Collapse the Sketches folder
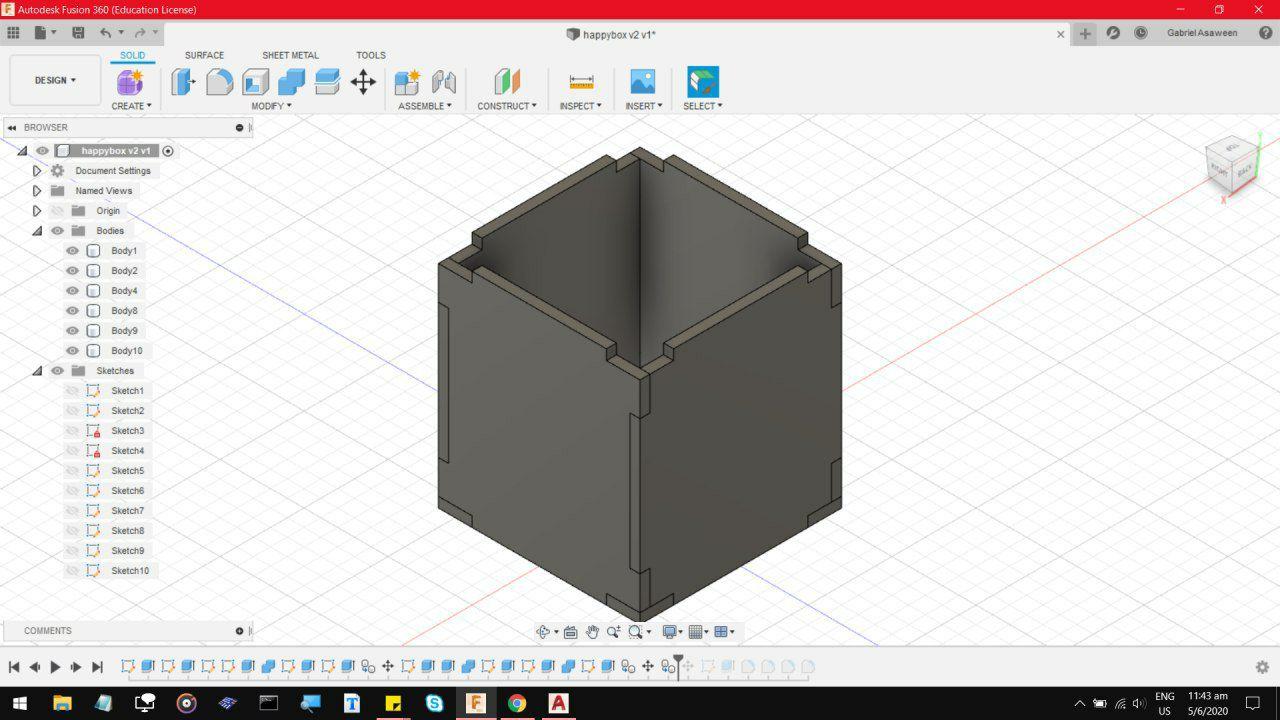This screenshot has height=720, width=1280. [37, 371]
